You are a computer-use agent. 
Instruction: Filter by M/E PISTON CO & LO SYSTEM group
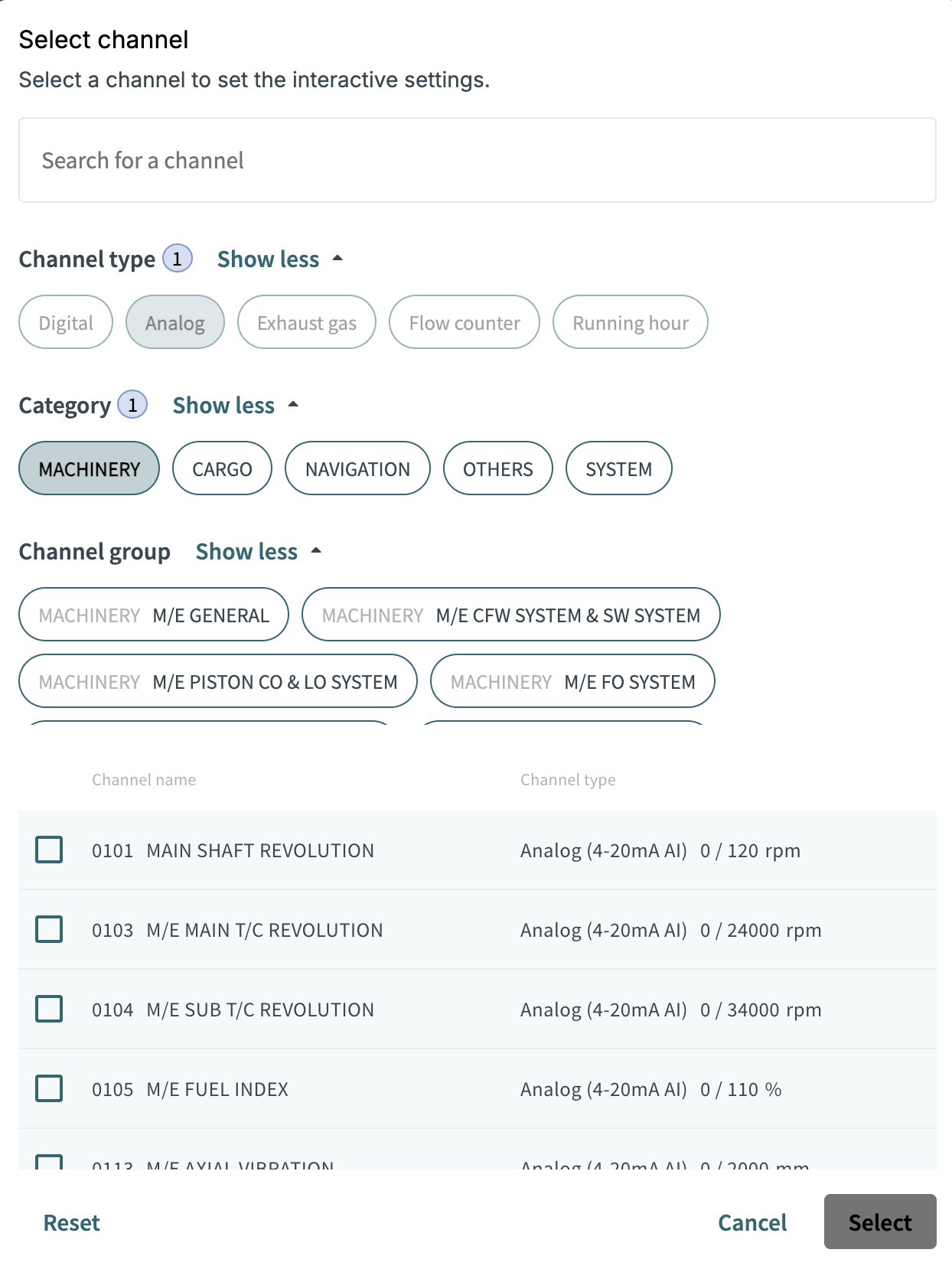point(218,681)
